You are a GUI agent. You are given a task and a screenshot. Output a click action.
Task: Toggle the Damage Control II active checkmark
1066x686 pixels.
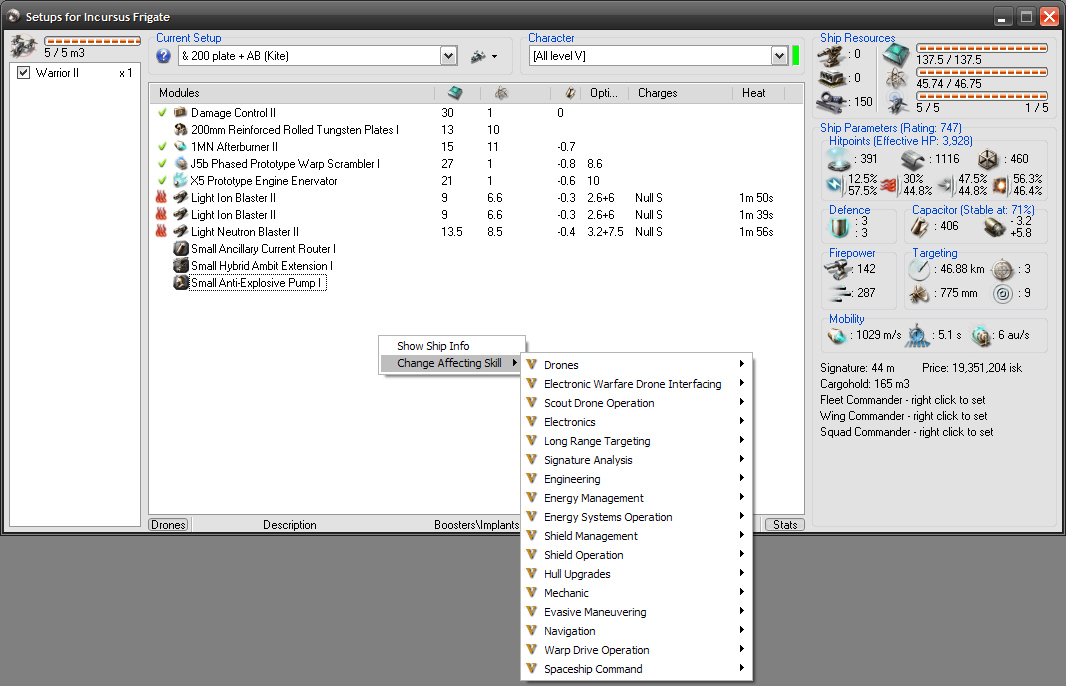click(162, 113)
